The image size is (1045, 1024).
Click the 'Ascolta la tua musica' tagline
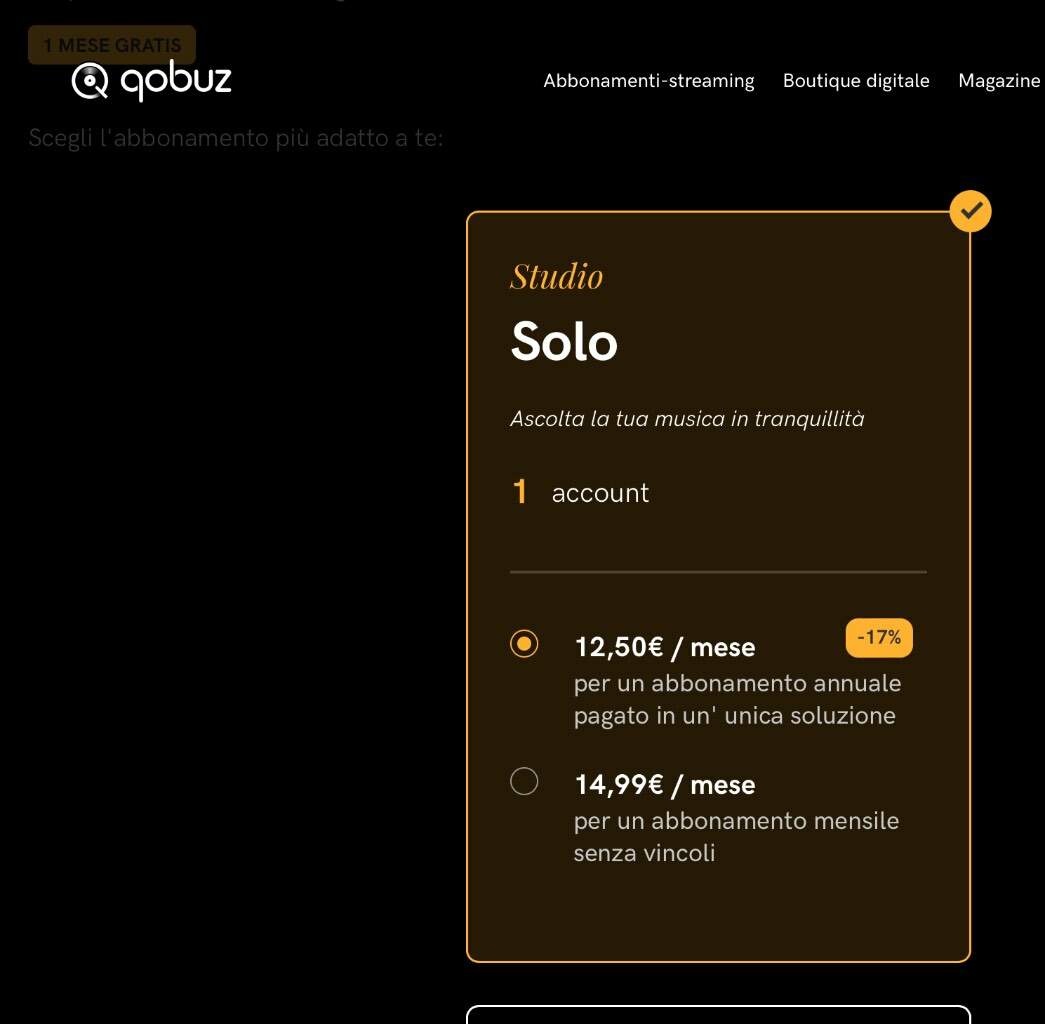[687, 419]
